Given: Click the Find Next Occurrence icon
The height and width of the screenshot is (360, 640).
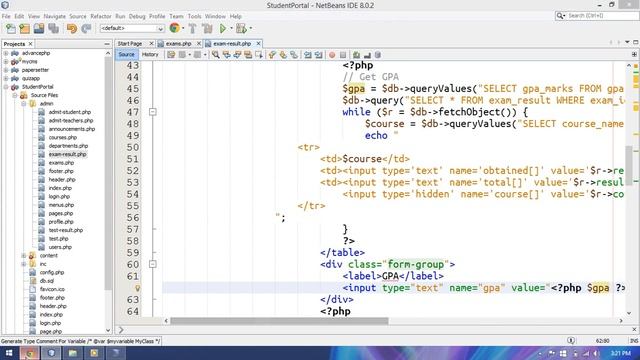Looking at the screenshot, I should (x=237, y=55).
